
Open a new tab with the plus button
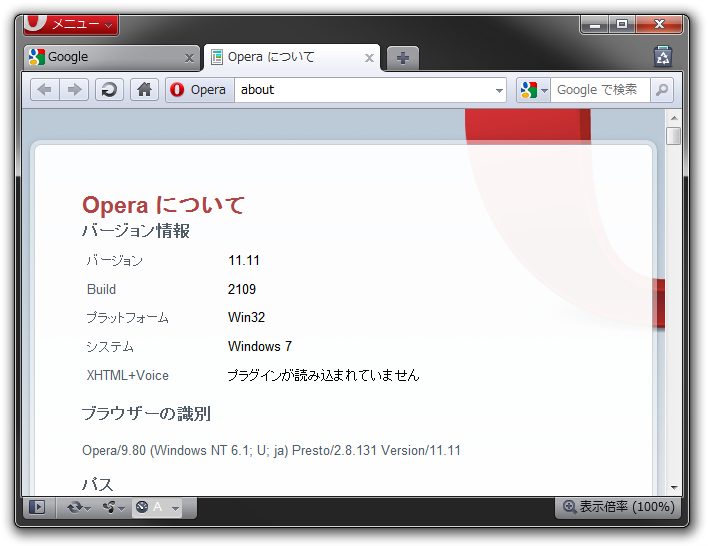tap(403, 58)
